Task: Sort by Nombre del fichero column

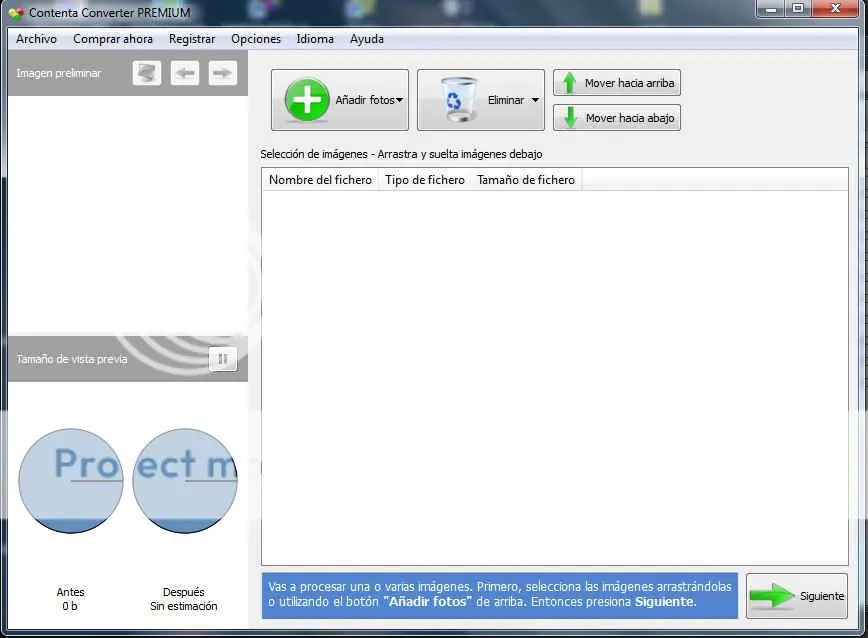Action: [320, 180]
